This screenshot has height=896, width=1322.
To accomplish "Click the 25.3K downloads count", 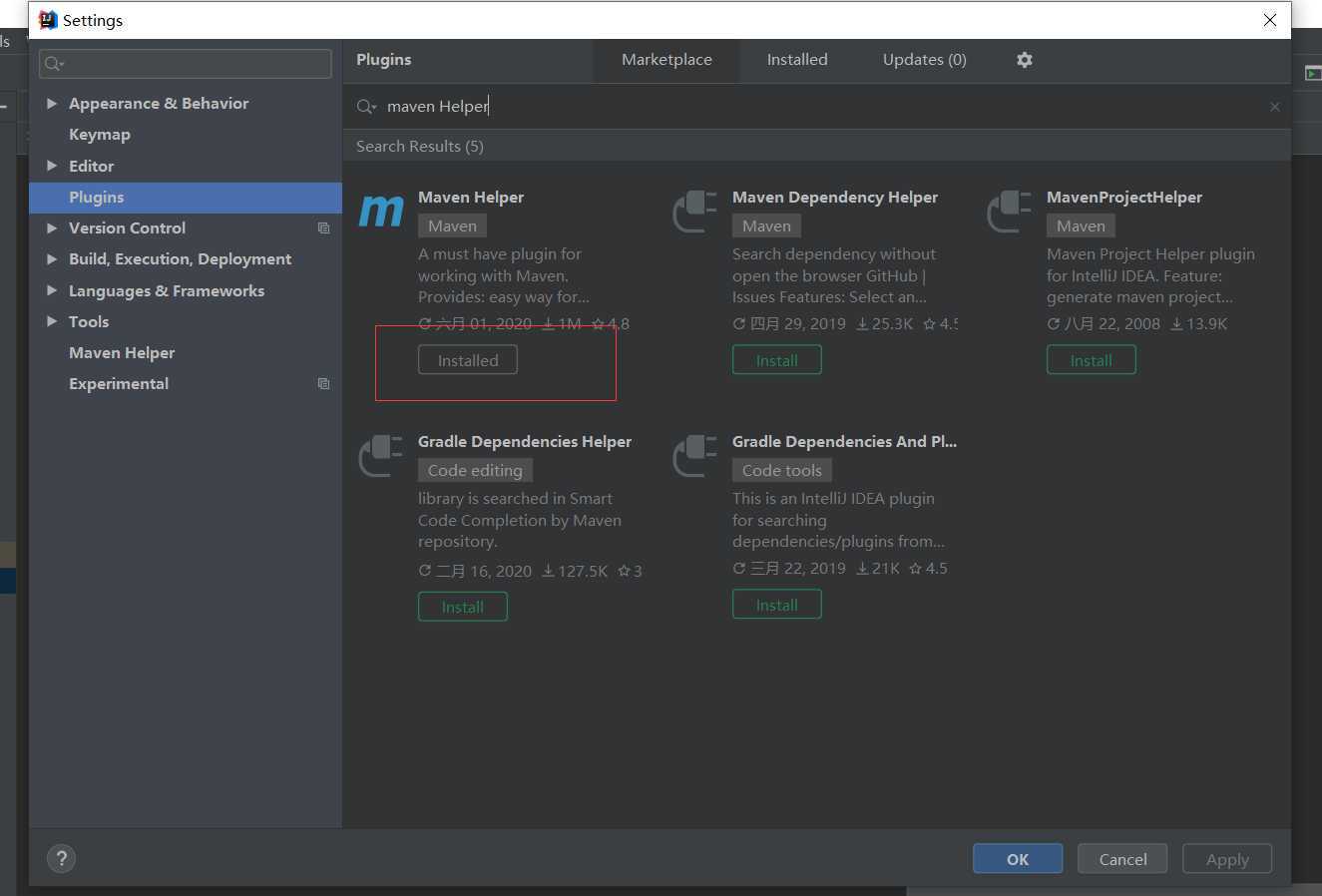I will 884,324.
